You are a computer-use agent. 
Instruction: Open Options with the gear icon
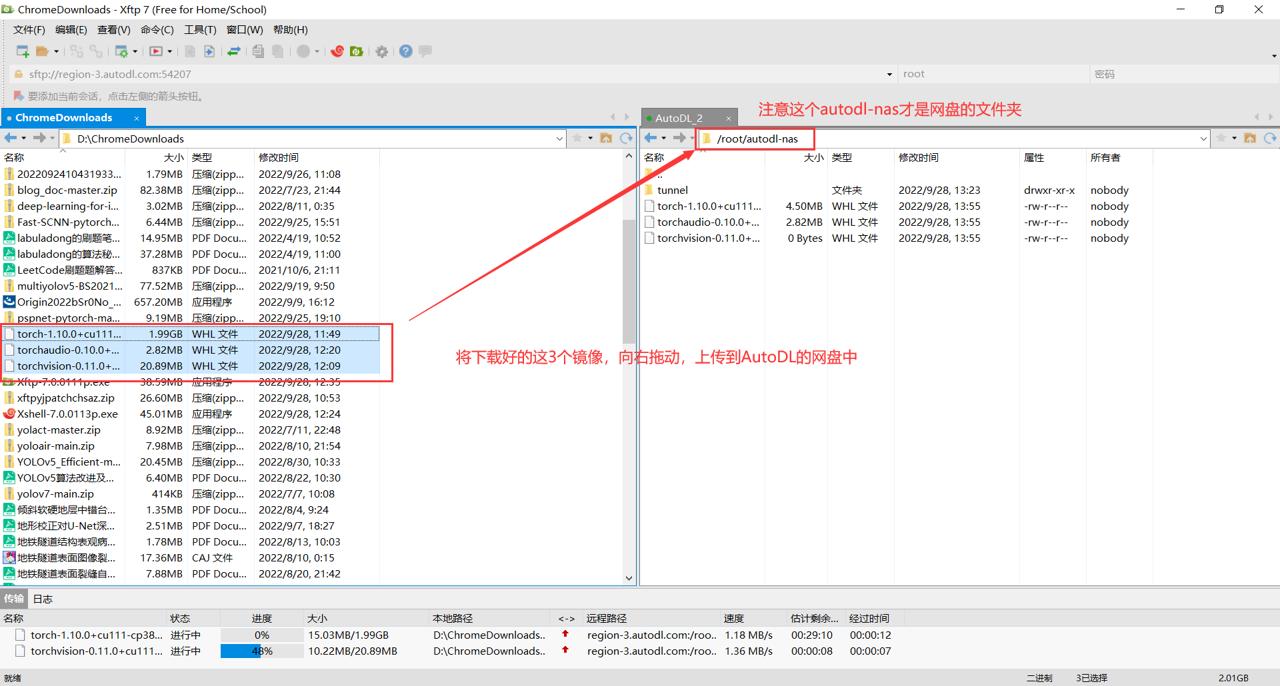(x=381, y=51)
